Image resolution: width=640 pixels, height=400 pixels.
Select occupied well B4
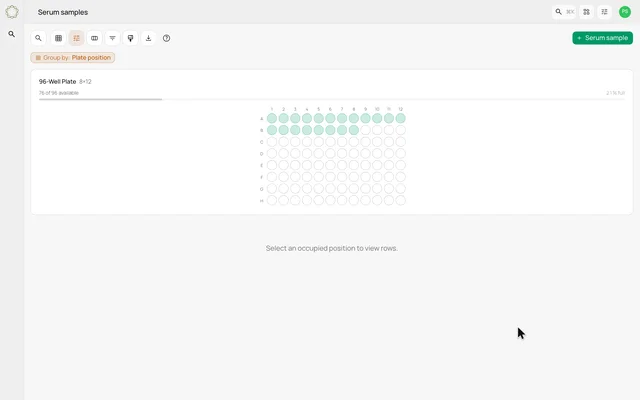coord(307,130)
